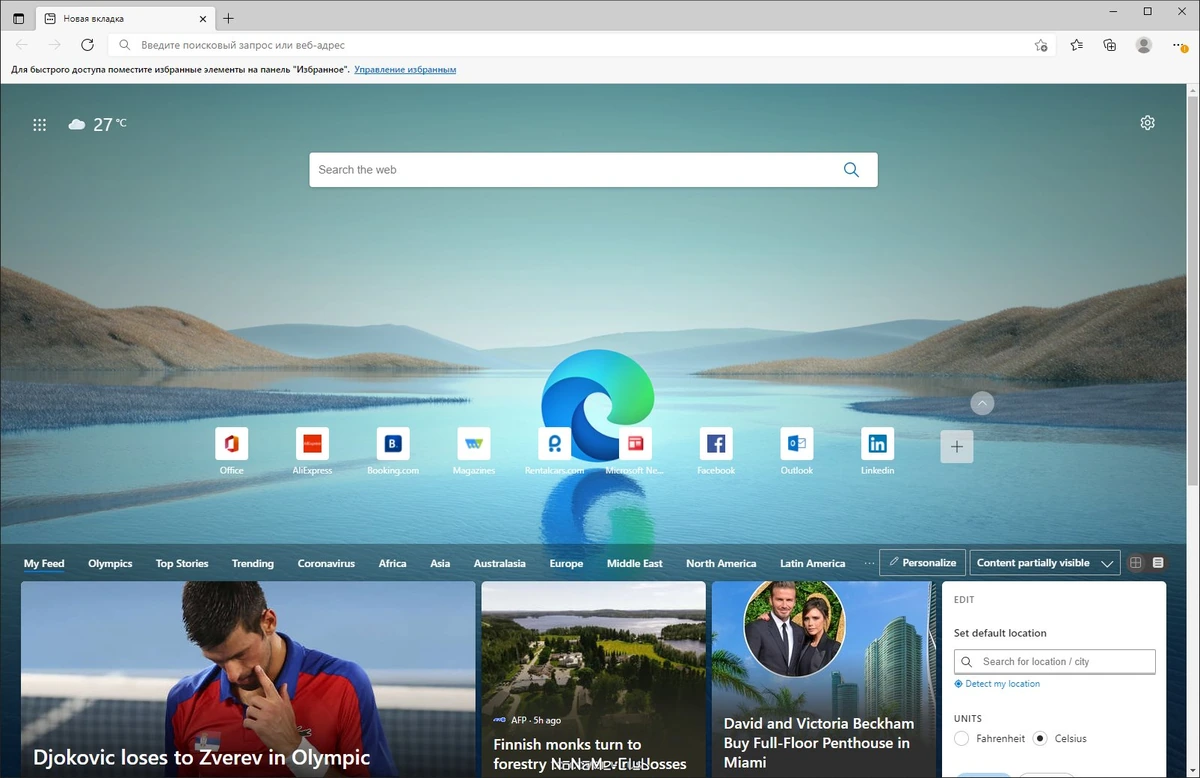The image size is (1200, 778).
Task: Select the Coronavirus tab
Action: (326, 563)
